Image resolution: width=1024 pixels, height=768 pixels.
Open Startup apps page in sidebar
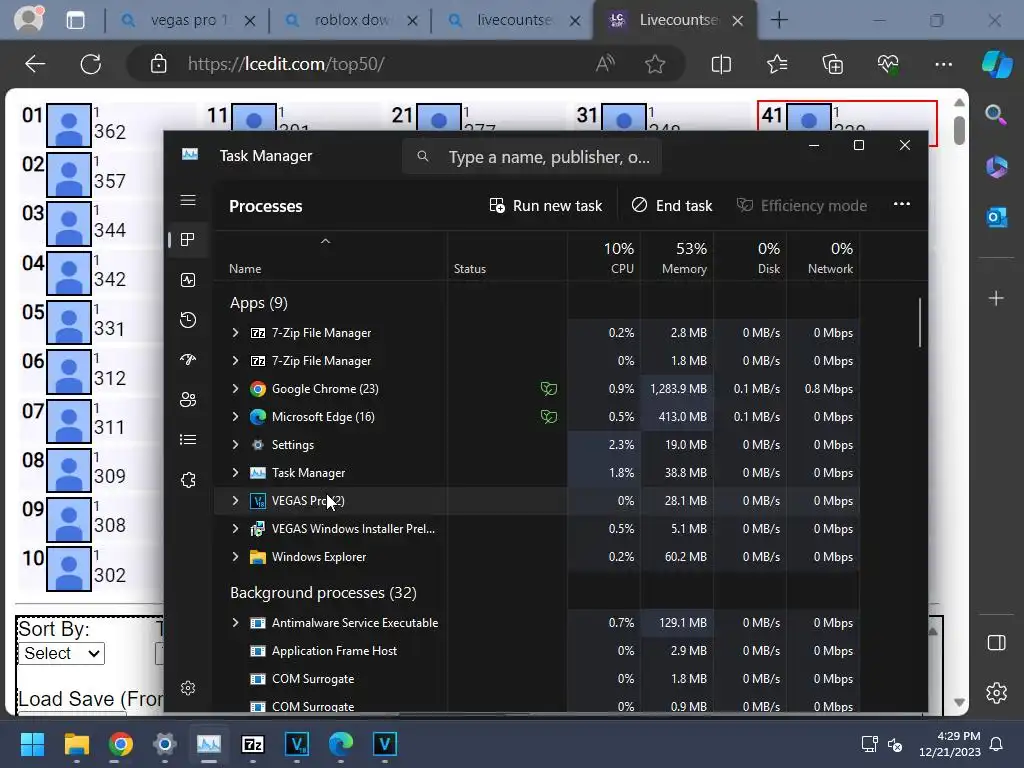188,360
